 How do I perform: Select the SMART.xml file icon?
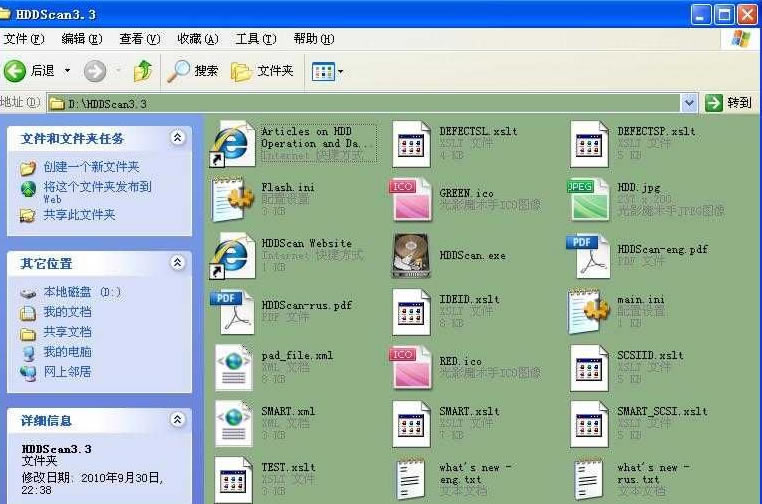pos(234,423)
